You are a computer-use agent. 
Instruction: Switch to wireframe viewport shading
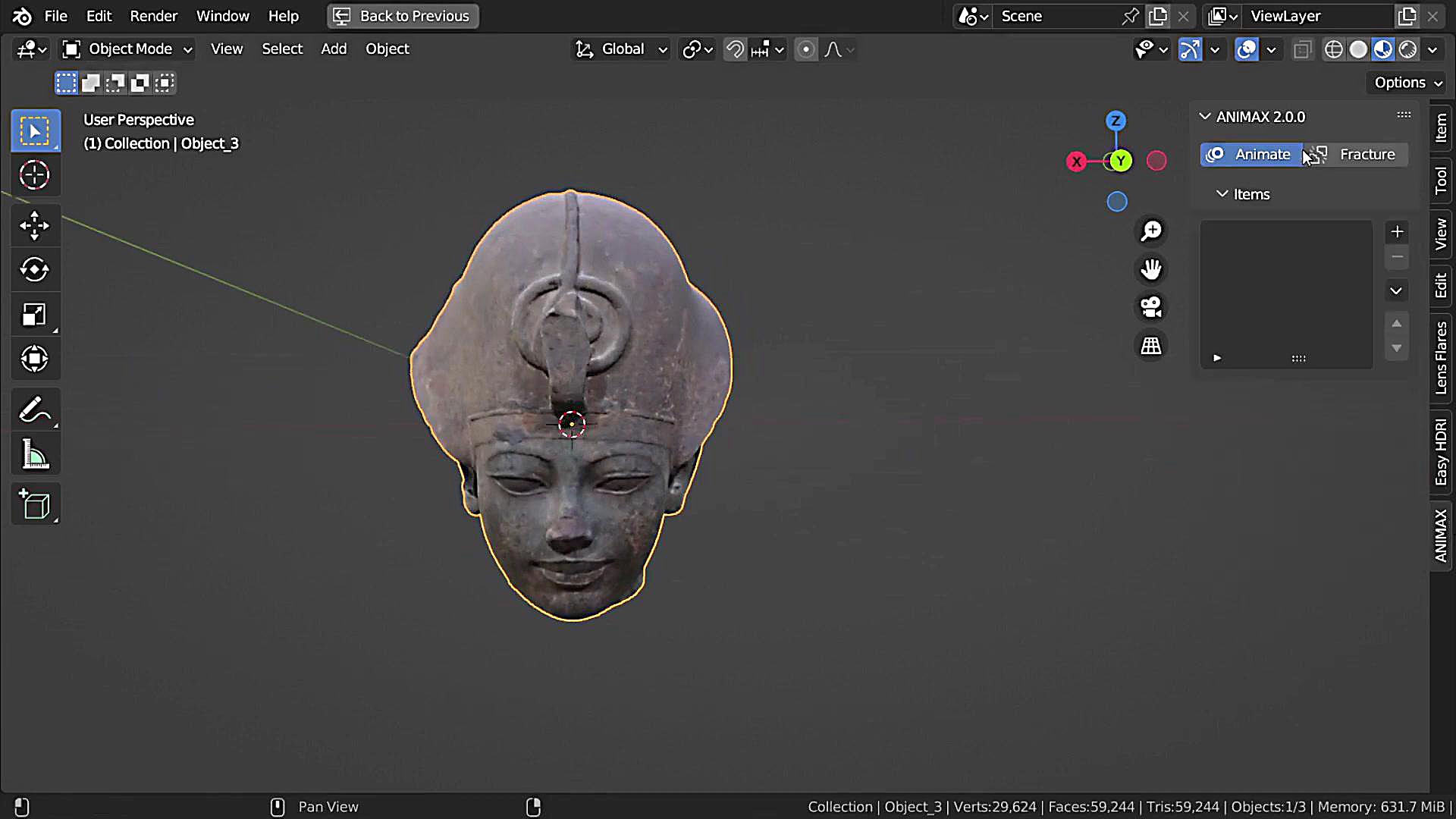(x=1333, y=49)
